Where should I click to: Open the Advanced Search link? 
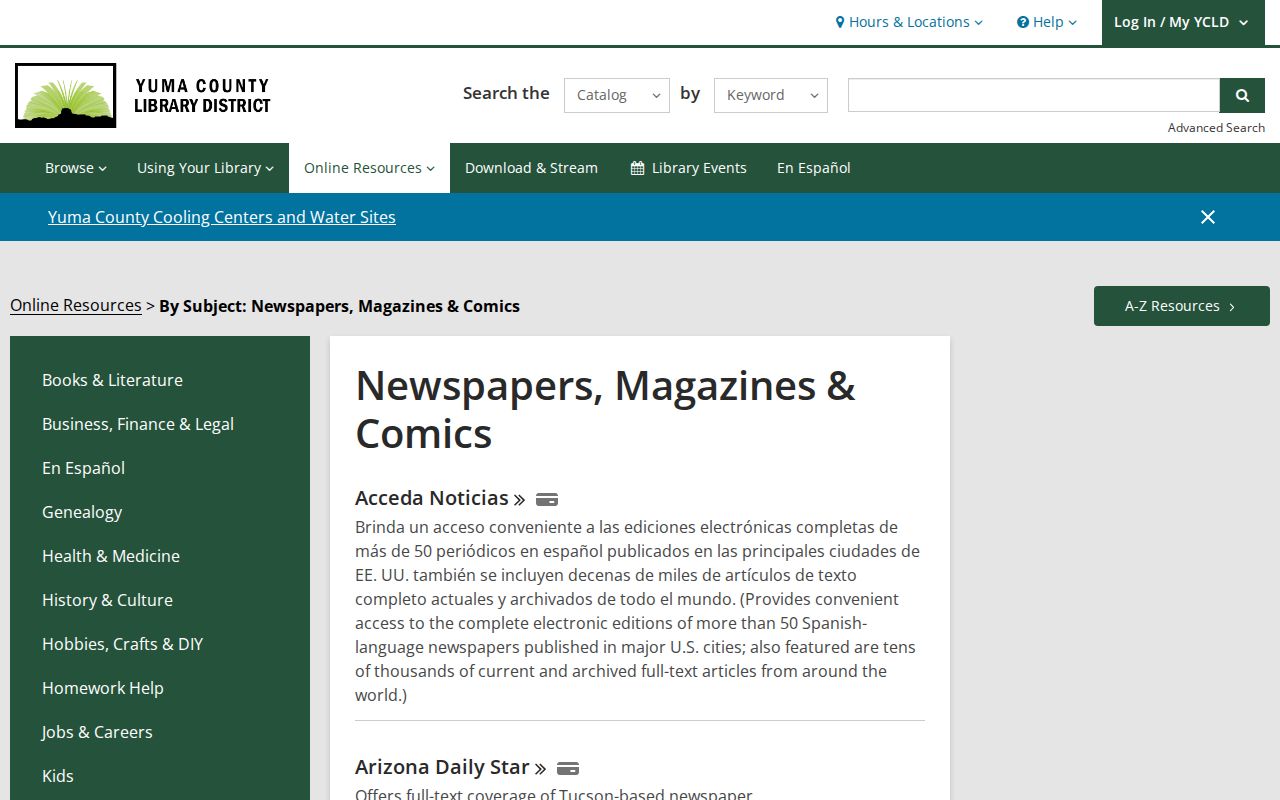[x=1216, y=127]
